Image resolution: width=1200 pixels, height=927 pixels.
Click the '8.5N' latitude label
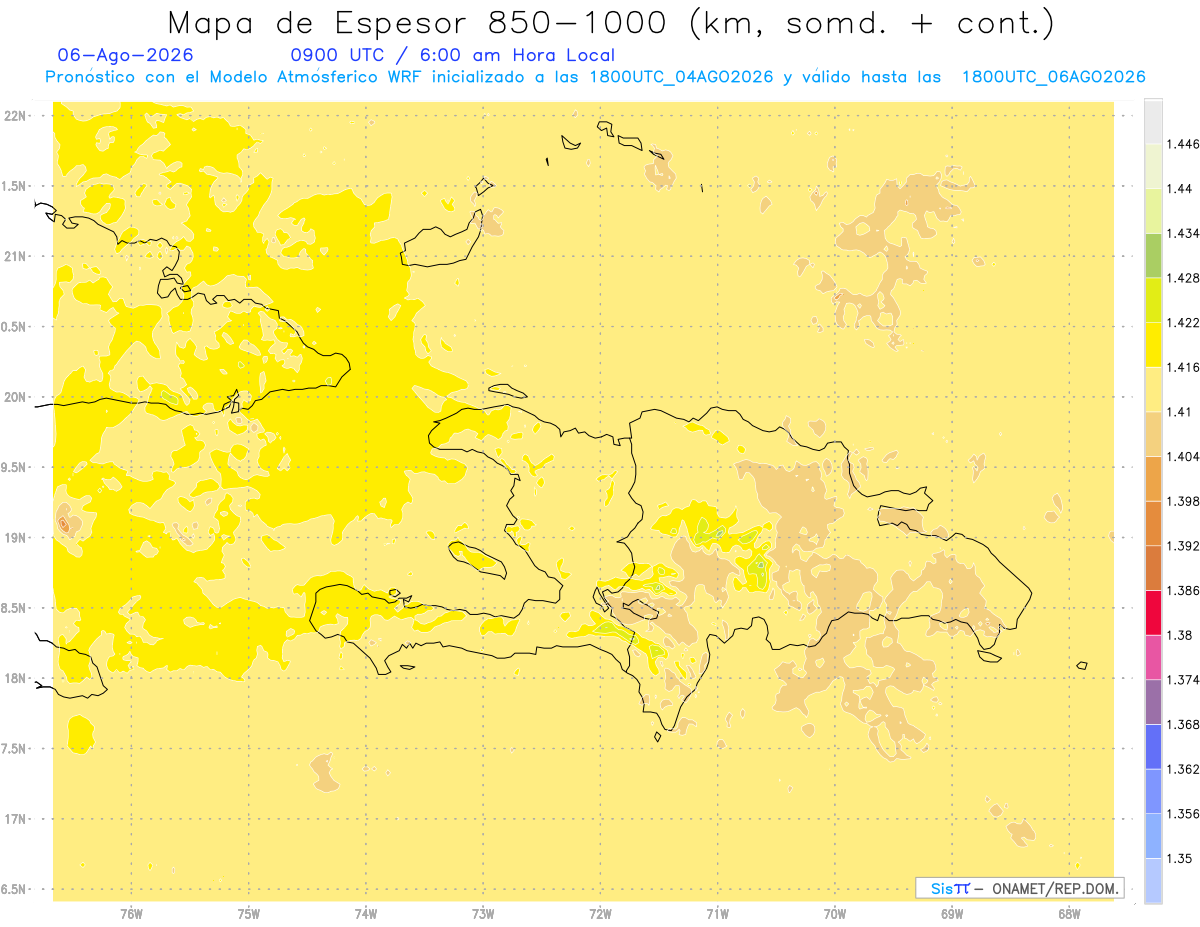15,608
